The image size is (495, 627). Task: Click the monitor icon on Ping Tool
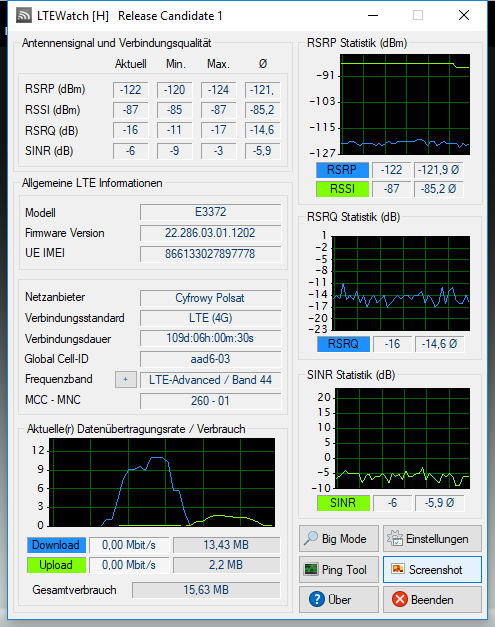click(x=311, y=569)
